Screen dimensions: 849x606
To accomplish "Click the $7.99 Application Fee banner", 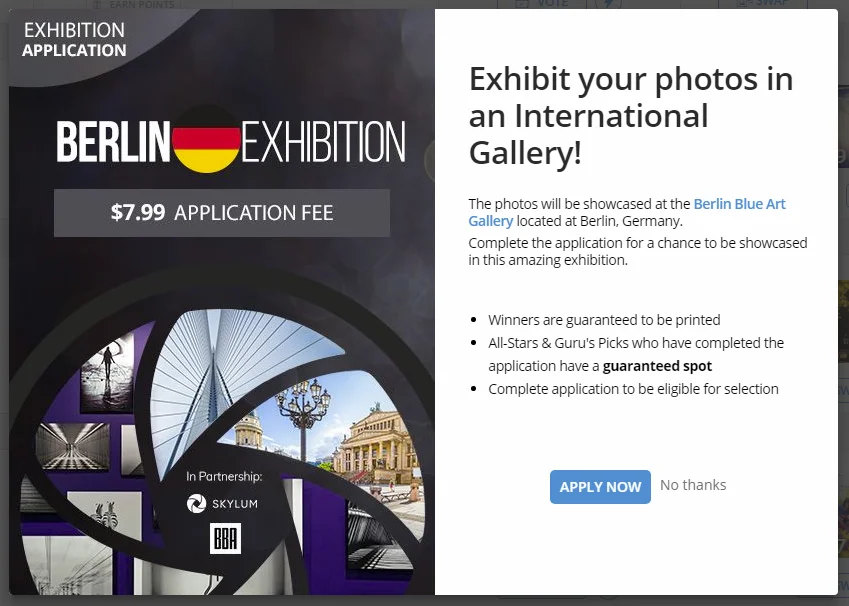I will pyautogui.click(x=221, y=213).
